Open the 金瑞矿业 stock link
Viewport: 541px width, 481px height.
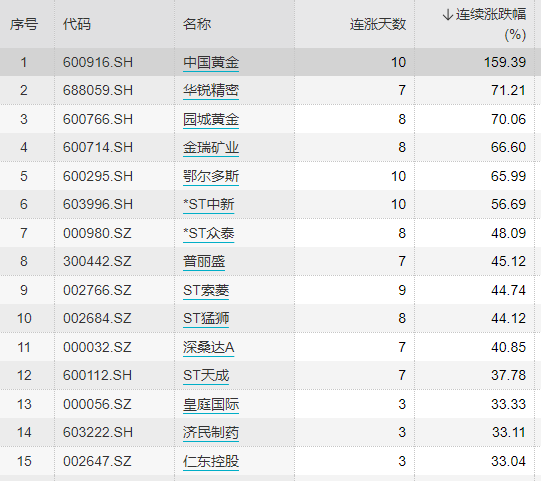pyautogui.click(x=211, y=147)
